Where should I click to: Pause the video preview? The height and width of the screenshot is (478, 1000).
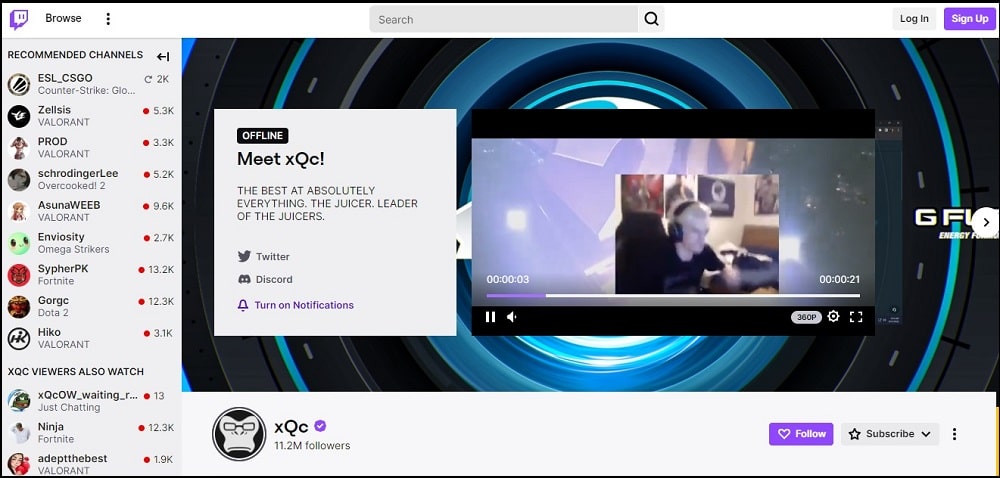click(x=490, y=317)
